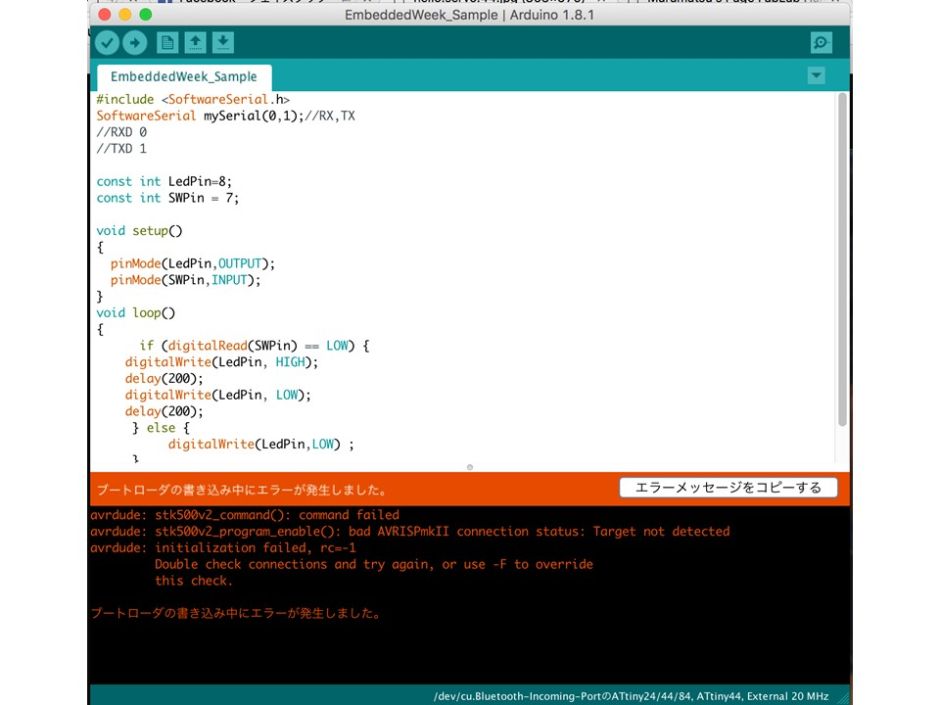Click the Verify checkmark icon
940x705 pixels.
coord(107,43)
